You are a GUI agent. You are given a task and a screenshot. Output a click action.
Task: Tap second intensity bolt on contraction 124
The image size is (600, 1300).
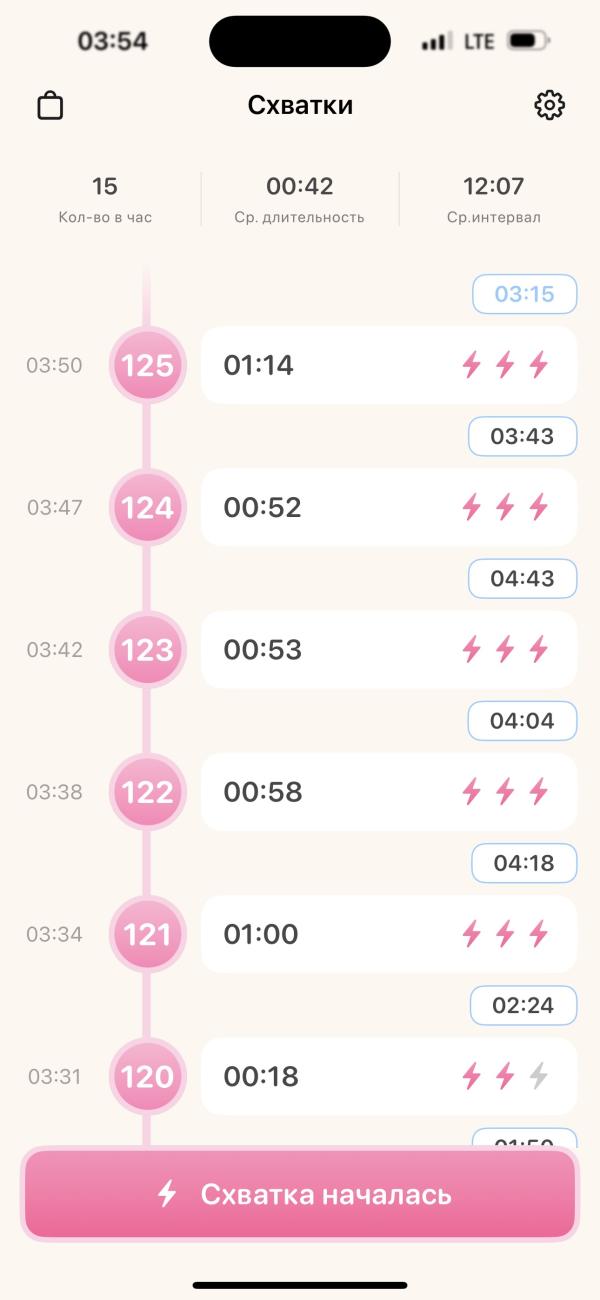point(505,508)
